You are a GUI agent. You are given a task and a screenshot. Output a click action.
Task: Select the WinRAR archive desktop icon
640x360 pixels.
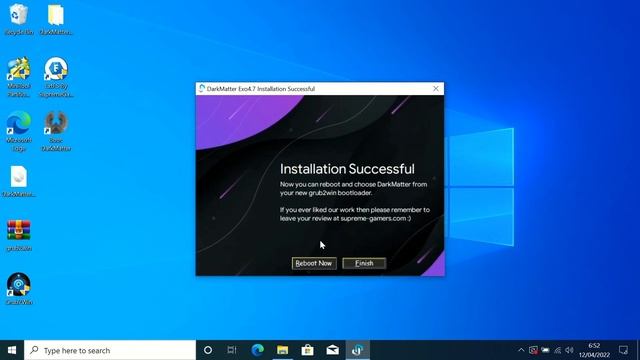click(18, 235)
